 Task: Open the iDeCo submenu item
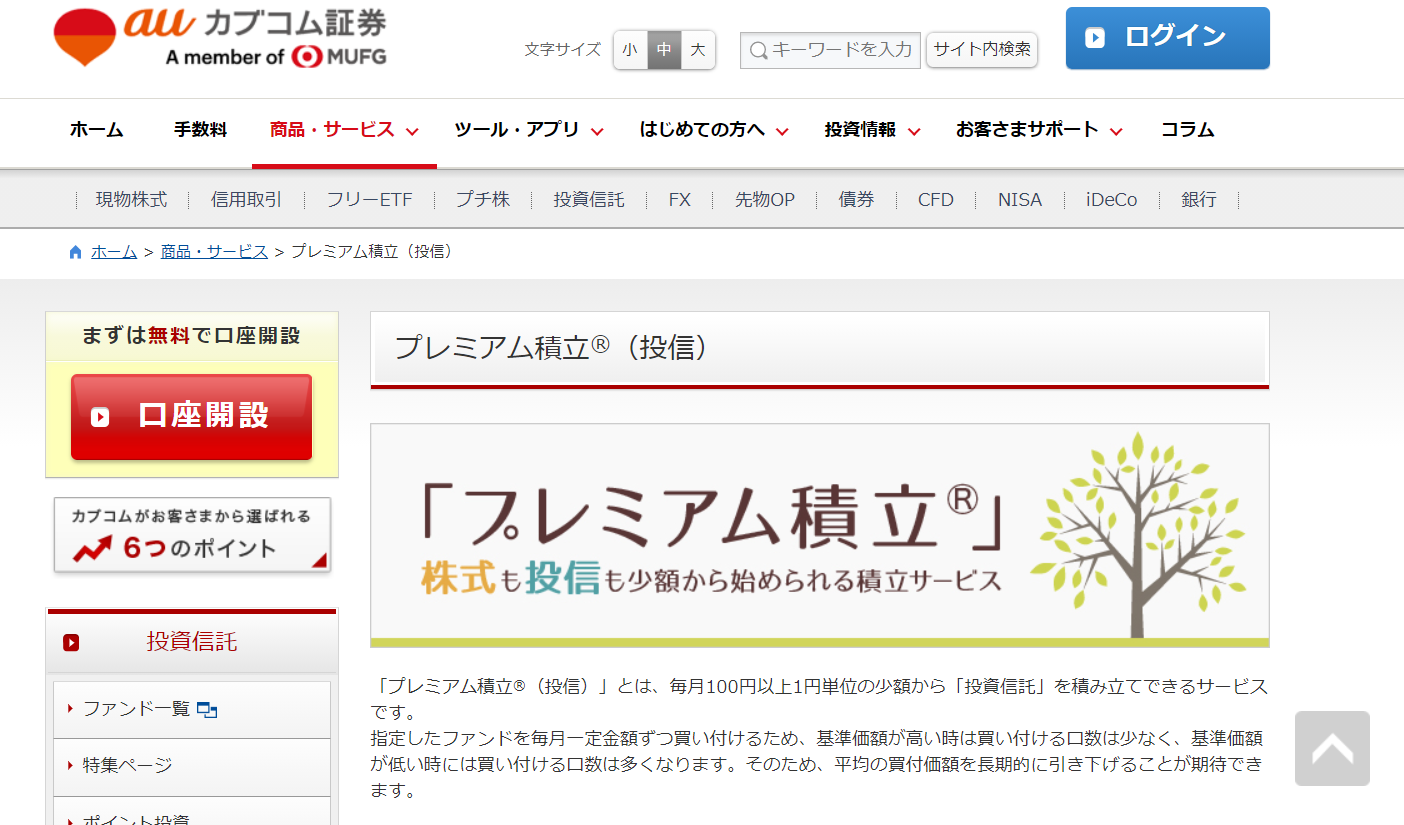point(1112,200)
